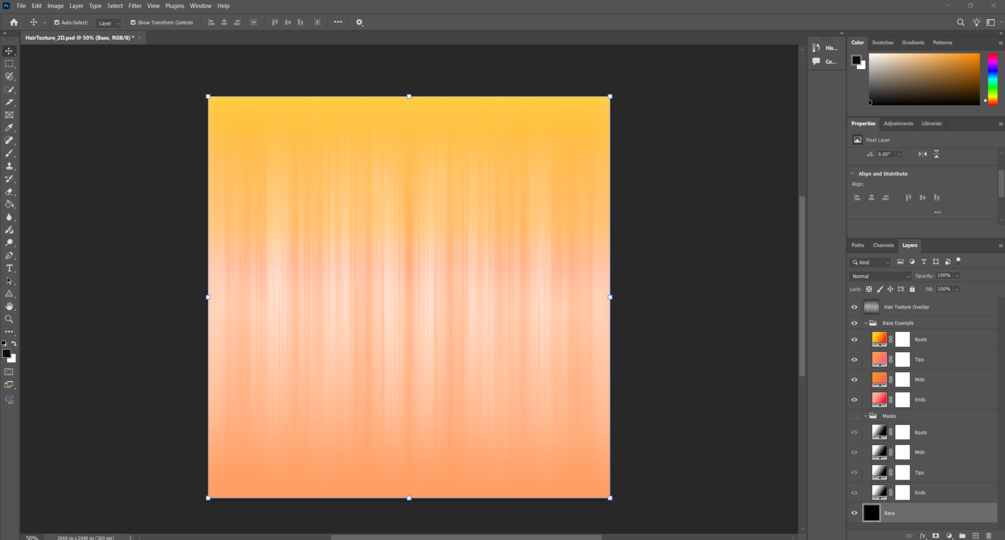1005x540 pixels.
Task: Switch to the Adjustments tab
Action: (x=898, y=124)
